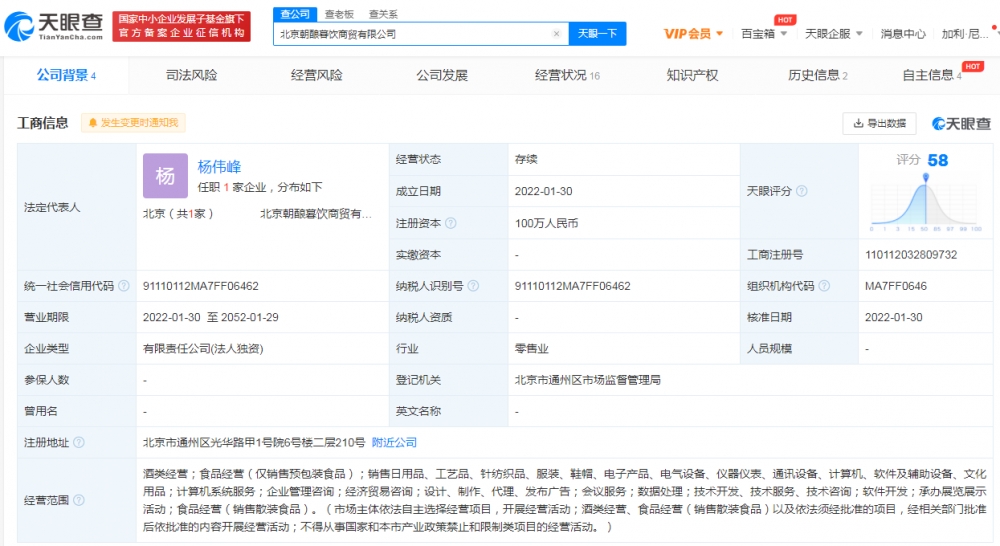Click the 存续 business status value

[x=526, y=159]
